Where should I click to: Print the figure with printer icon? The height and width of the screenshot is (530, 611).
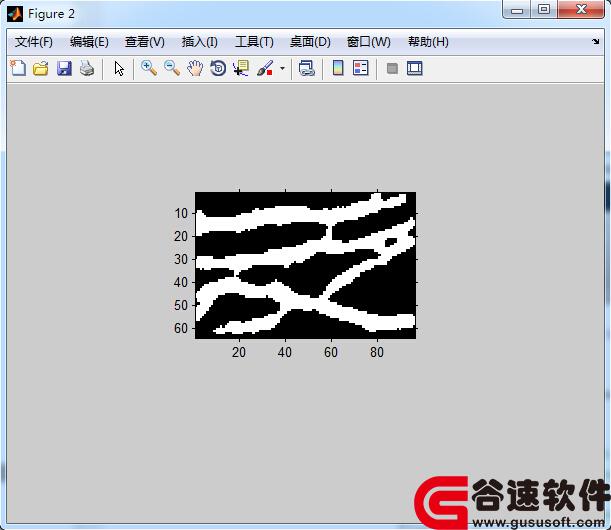87,68
